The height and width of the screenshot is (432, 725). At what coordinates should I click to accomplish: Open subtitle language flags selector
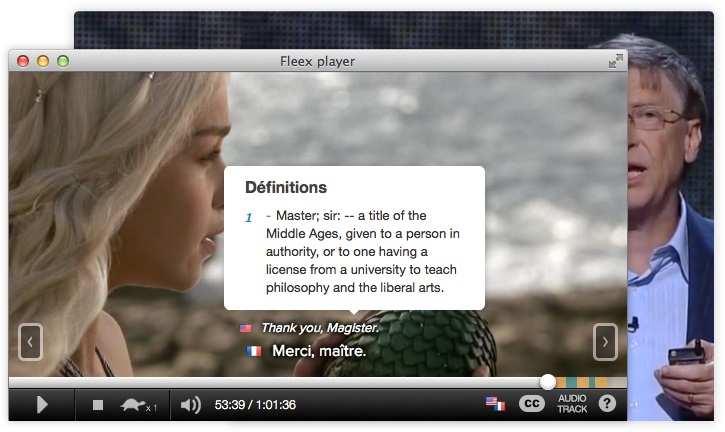pyautogui.click(x=495, y=404)
